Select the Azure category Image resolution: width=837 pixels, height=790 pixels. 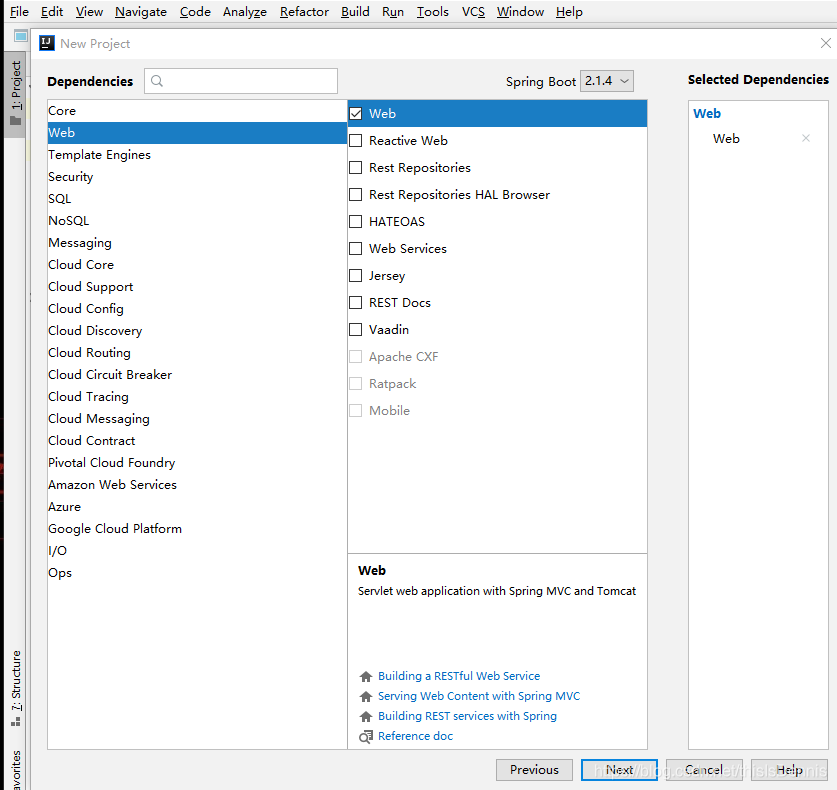click(x=197, y=507)
